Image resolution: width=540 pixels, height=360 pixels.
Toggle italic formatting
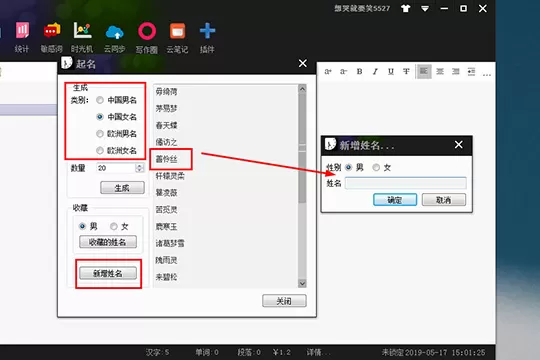point(375,71)
